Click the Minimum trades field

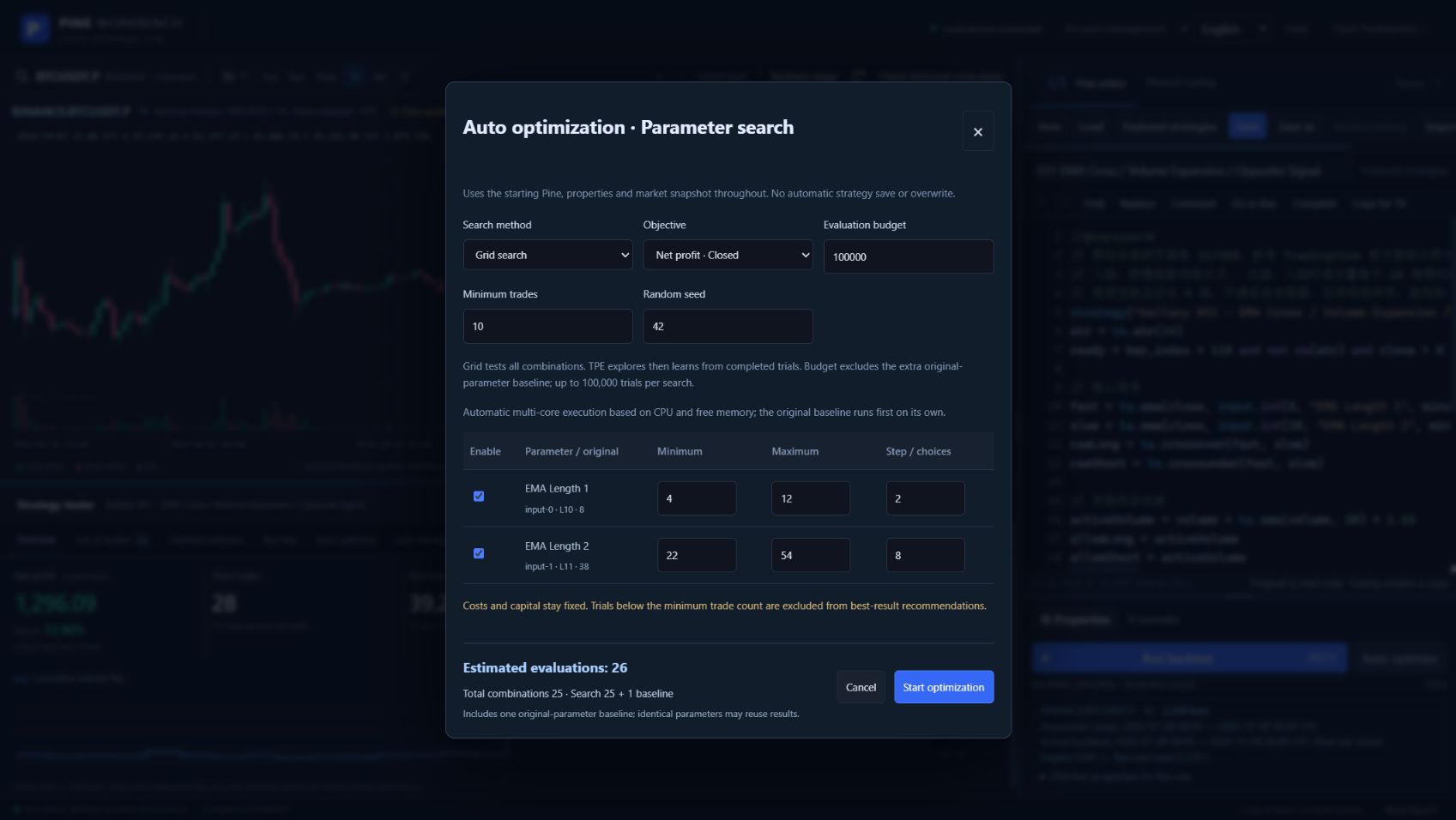point(547,326)
